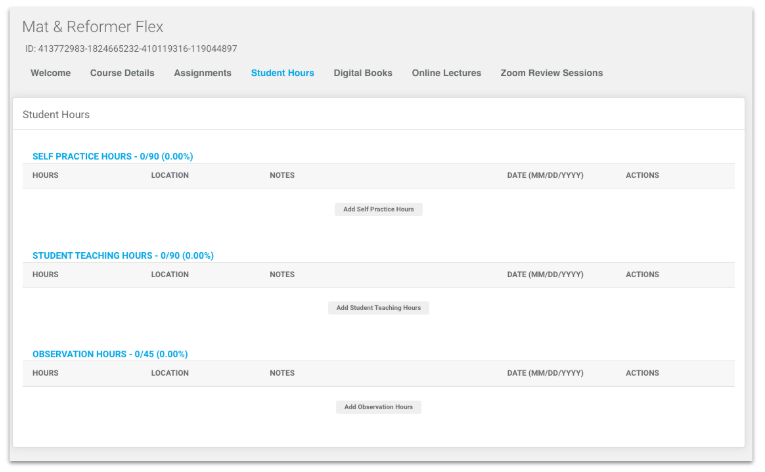Viewport: 765px width, 472px height.
Task: Click Location column header in Observation table
Action: tap(170, 373)
